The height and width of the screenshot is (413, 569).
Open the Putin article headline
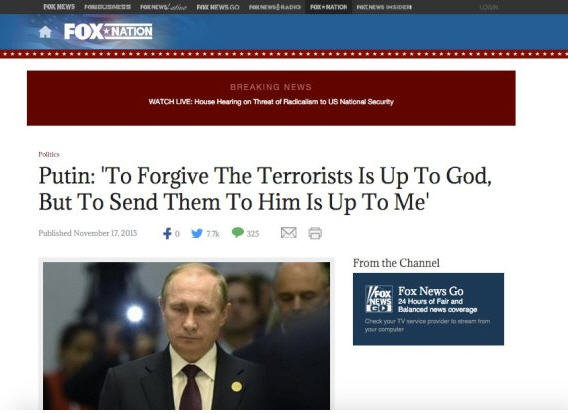coord(265,188)
